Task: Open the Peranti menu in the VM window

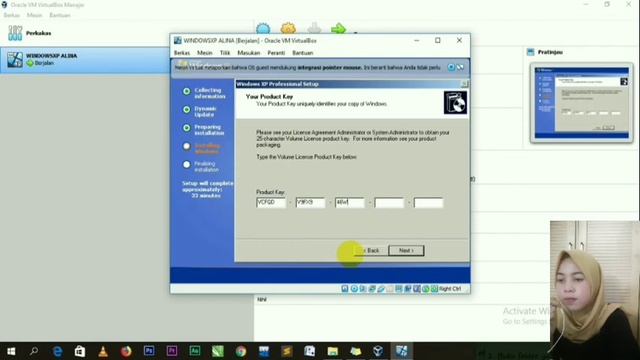Action: click(276, 53)
